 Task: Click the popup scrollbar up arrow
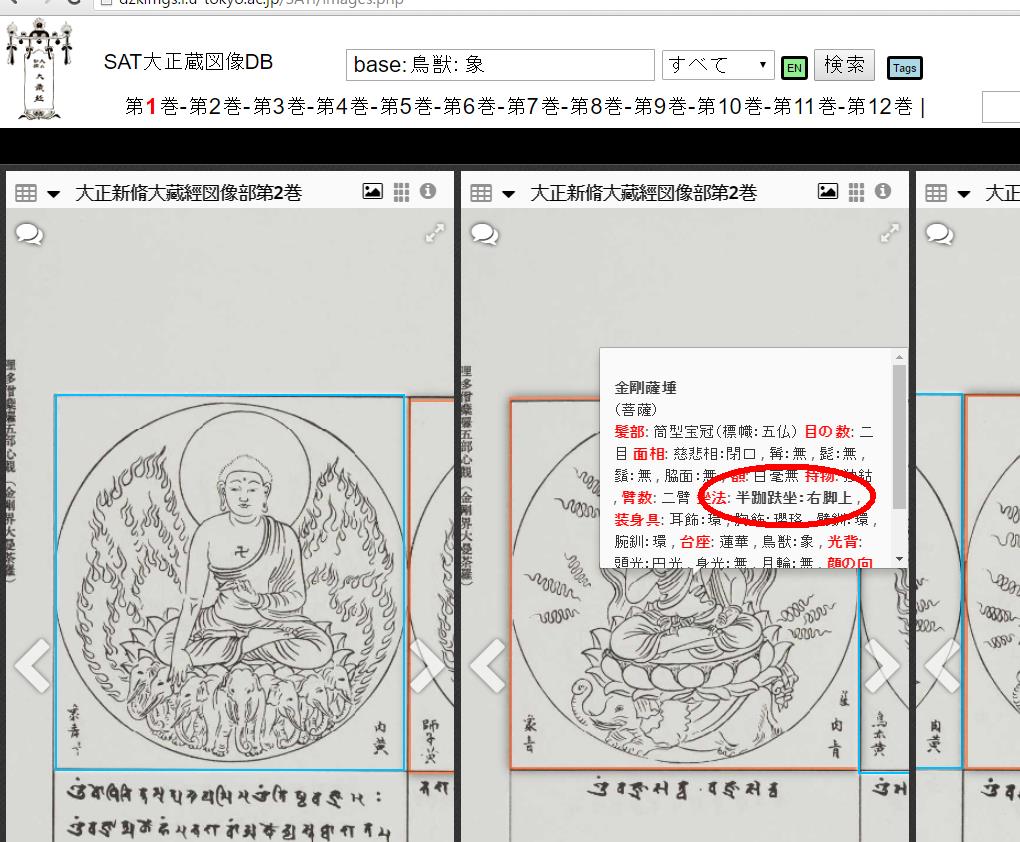899,357
